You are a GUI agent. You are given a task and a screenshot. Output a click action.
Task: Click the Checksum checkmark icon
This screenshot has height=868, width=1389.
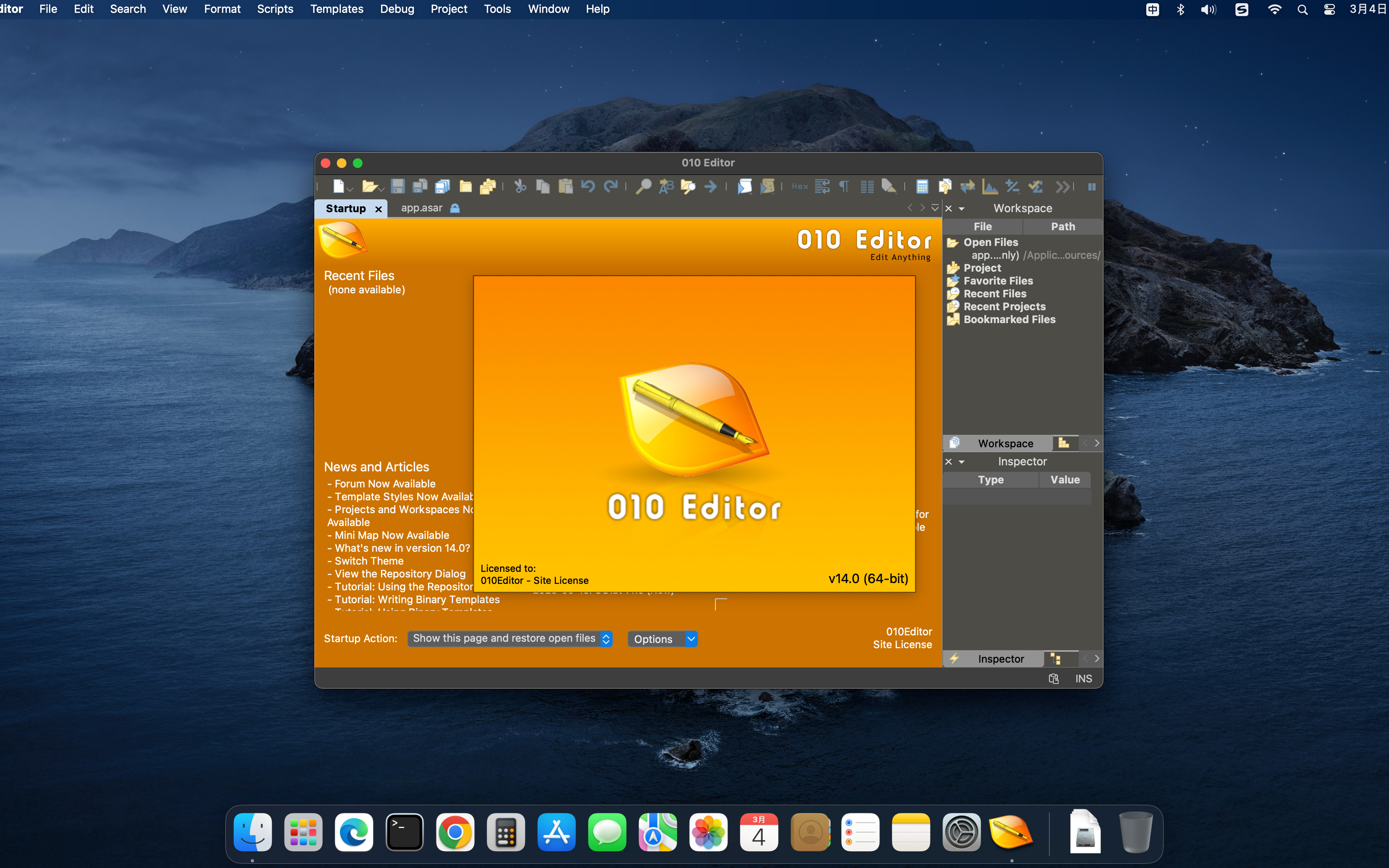[1035, 186]
